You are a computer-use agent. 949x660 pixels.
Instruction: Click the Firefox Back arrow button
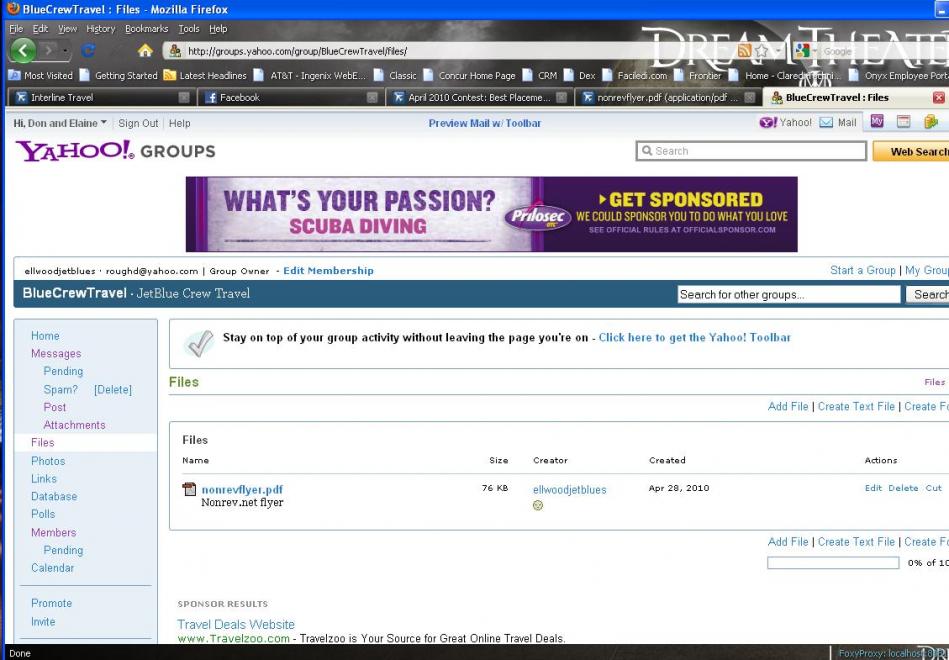coord(23,50)
